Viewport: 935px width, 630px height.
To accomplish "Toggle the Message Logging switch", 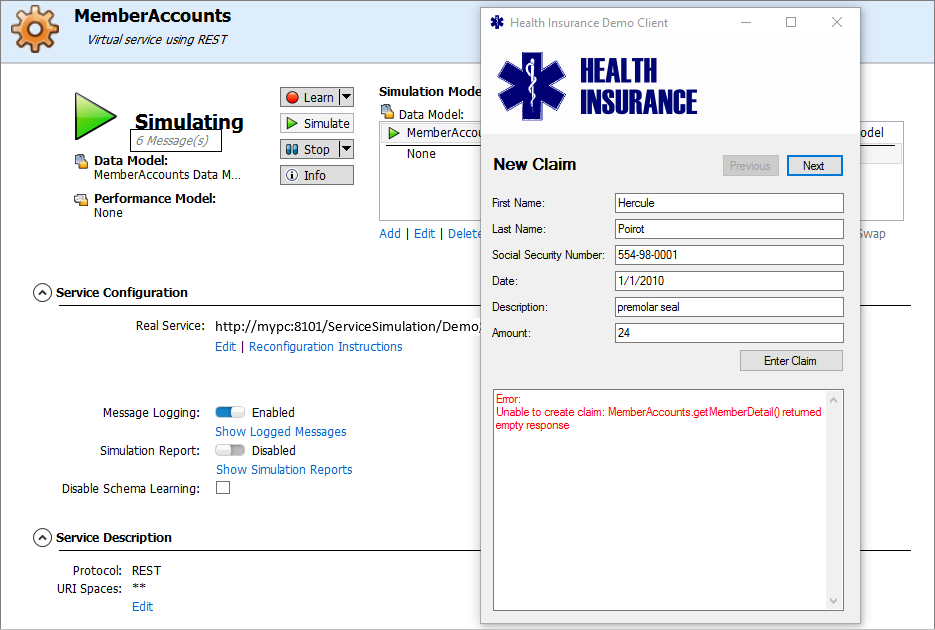I will (230, 412).
